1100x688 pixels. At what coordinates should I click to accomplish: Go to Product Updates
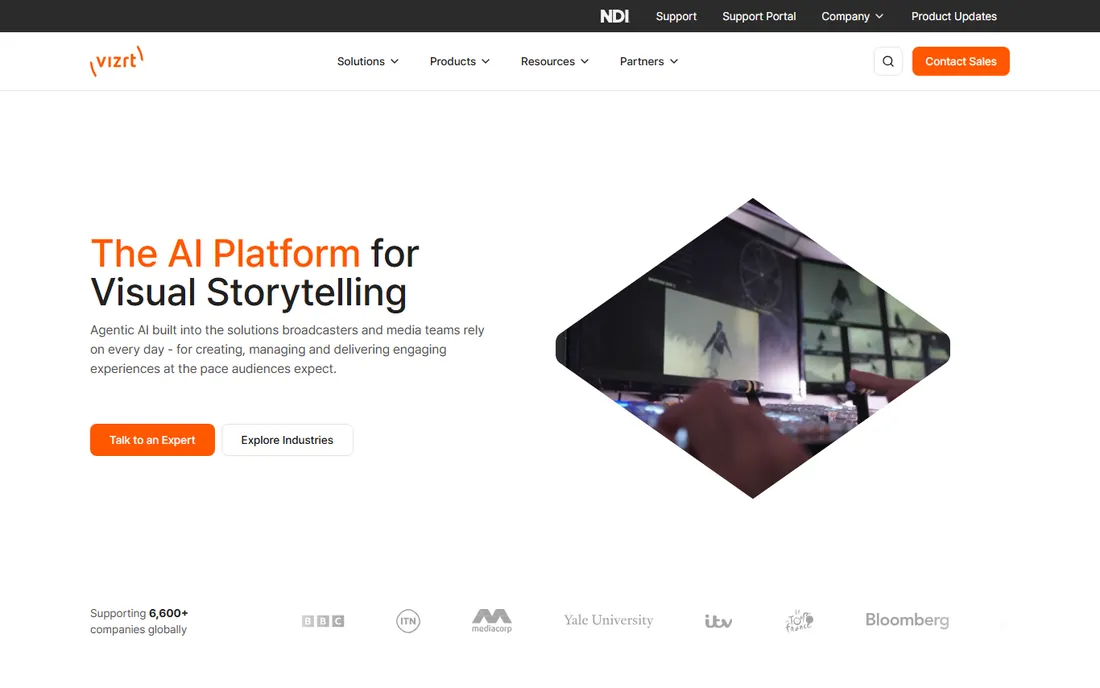point(953,16)
